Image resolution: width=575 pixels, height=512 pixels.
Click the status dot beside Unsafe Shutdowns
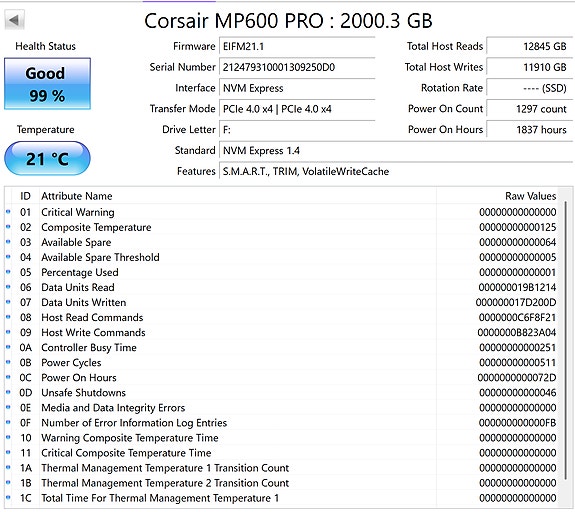[x=8, y=392]
